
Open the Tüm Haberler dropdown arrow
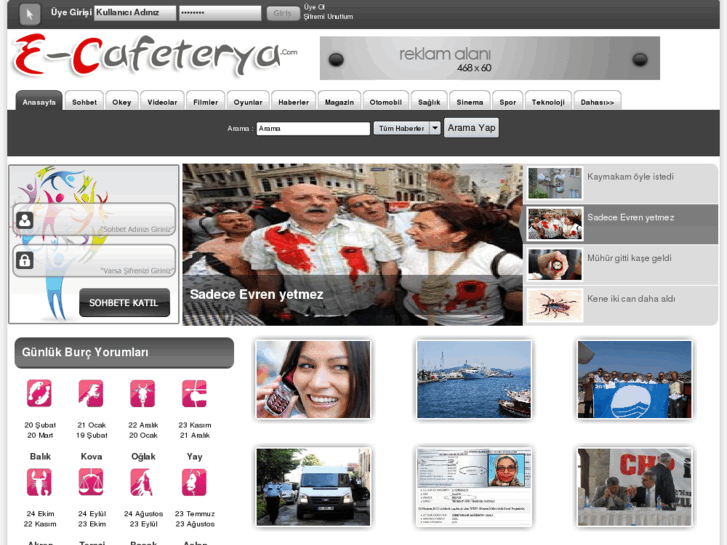point(435,128)
